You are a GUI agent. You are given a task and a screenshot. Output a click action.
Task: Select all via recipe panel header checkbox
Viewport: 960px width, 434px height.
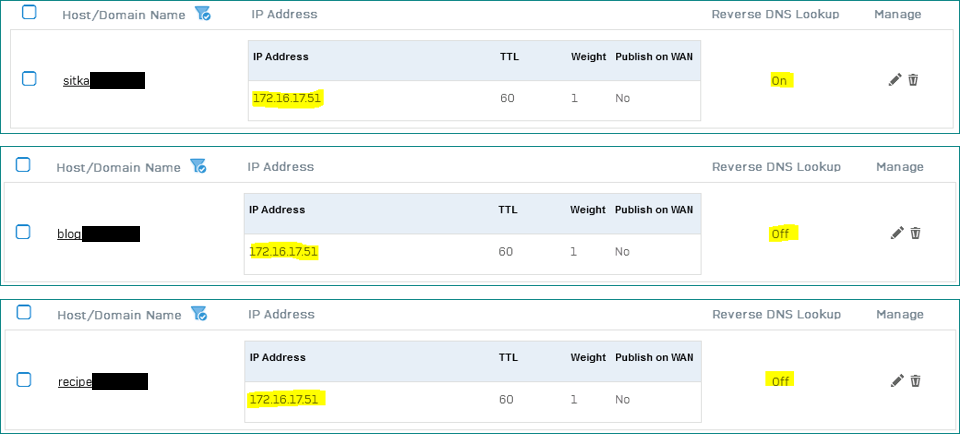[23, 312]
